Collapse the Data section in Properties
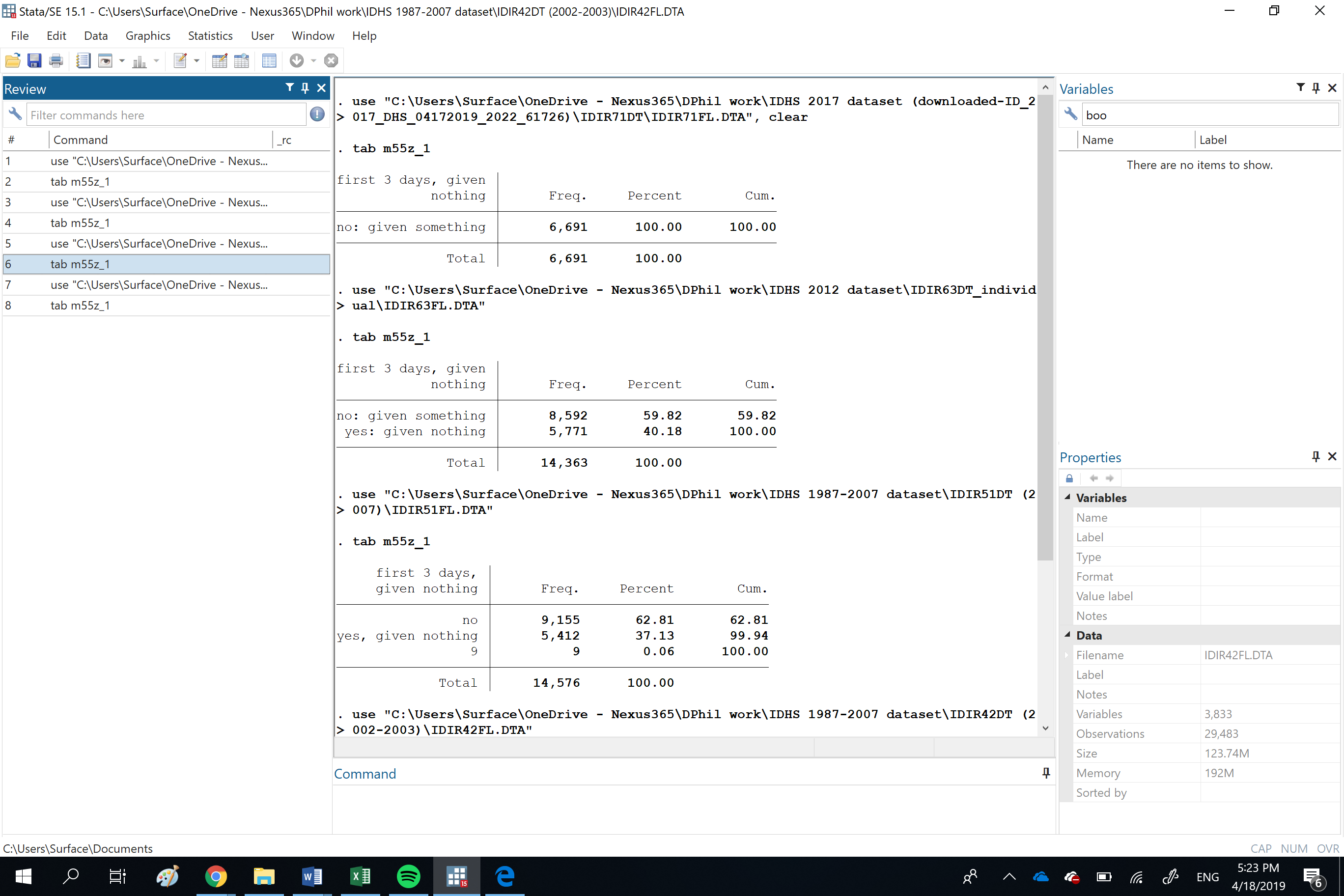This screenshot has height=896, width=1344. click(1067, 635)
